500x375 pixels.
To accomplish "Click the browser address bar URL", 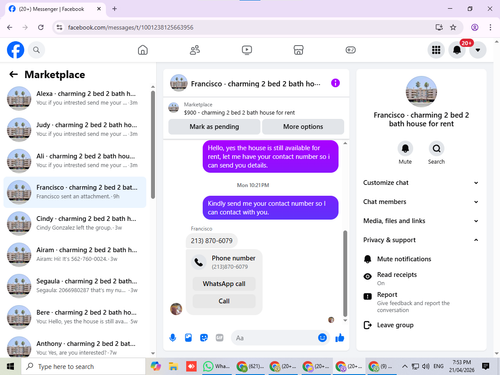I will click(x=131, y=27).
